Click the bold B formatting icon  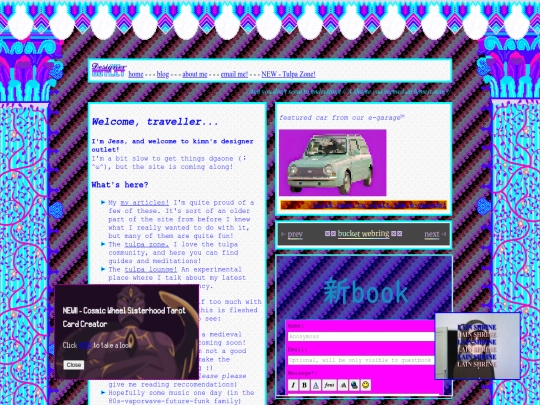click(304, 385)
